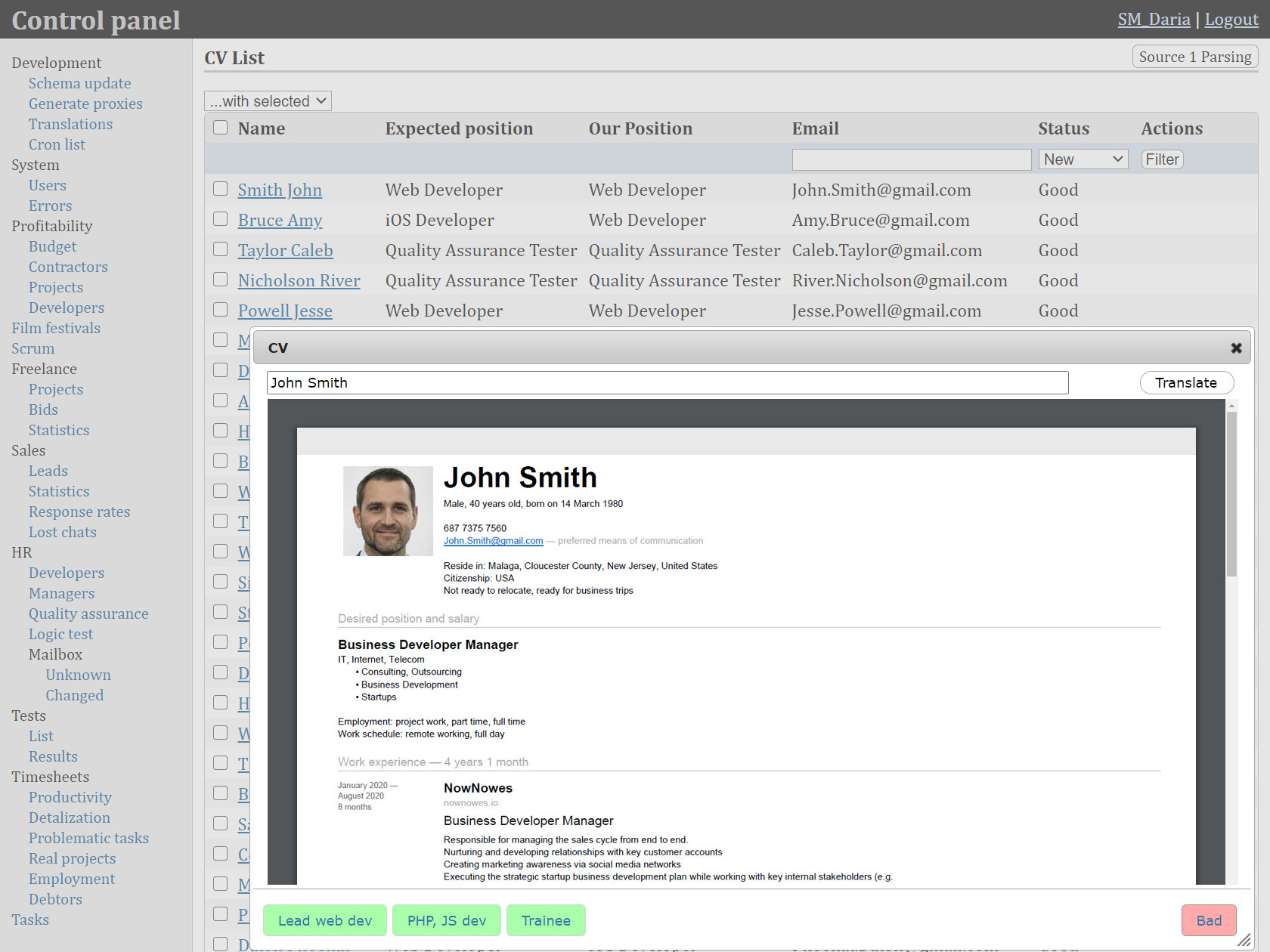This screenshot has width=1270, height=952.
Task: Go to Response rates under Sales
Action: [x=79, y=512]
